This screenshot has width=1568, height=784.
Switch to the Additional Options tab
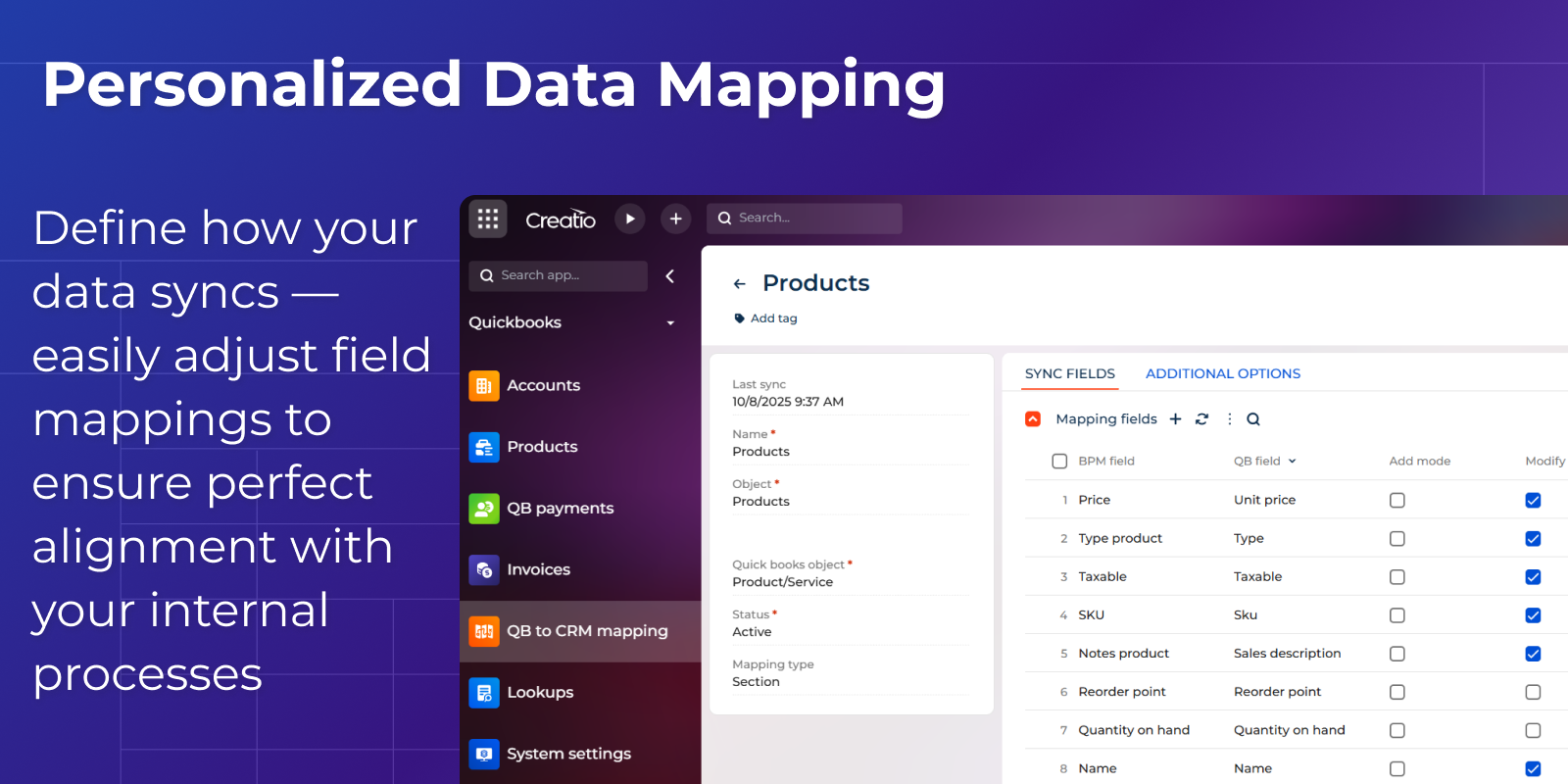[x=1222, y=373]
